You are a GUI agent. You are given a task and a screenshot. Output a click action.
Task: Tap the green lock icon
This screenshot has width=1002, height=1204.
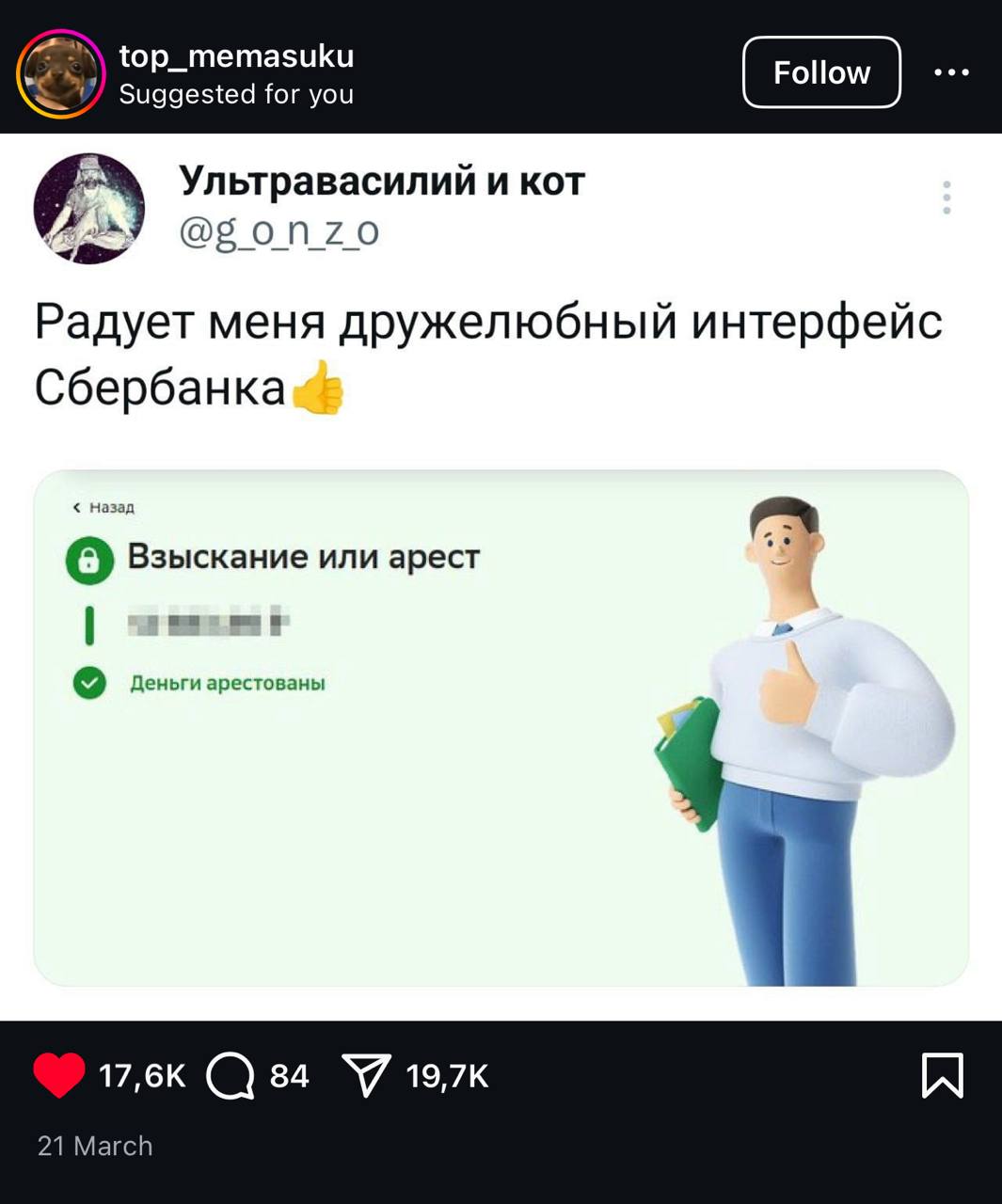89,560
